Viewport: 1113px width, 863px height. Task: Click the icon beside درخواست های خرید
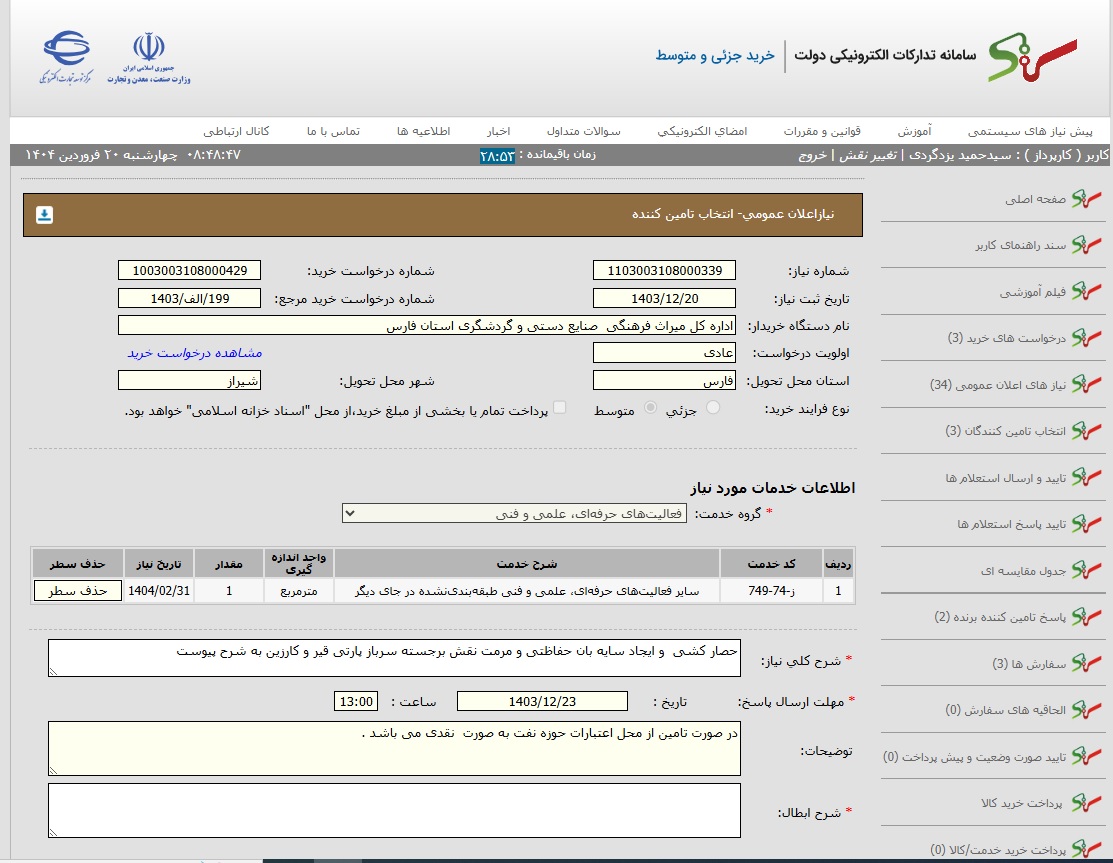coord(1086,338)
